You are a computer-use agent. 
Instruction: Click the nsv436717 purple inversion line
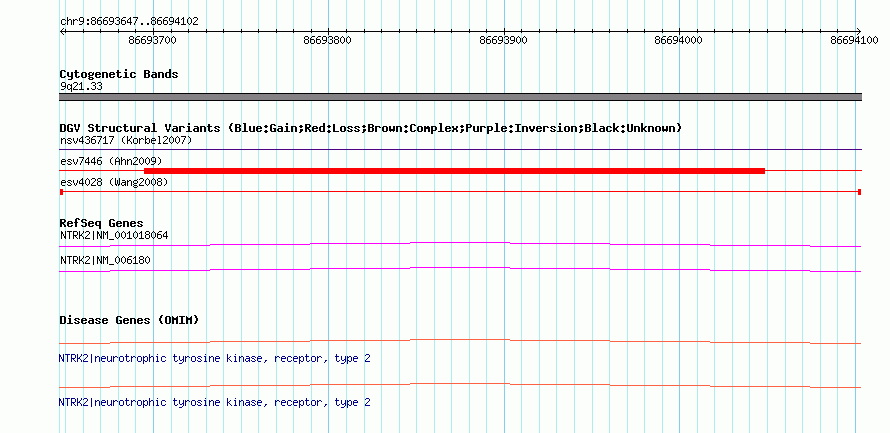pyautogui.click(x=460, y=150)
